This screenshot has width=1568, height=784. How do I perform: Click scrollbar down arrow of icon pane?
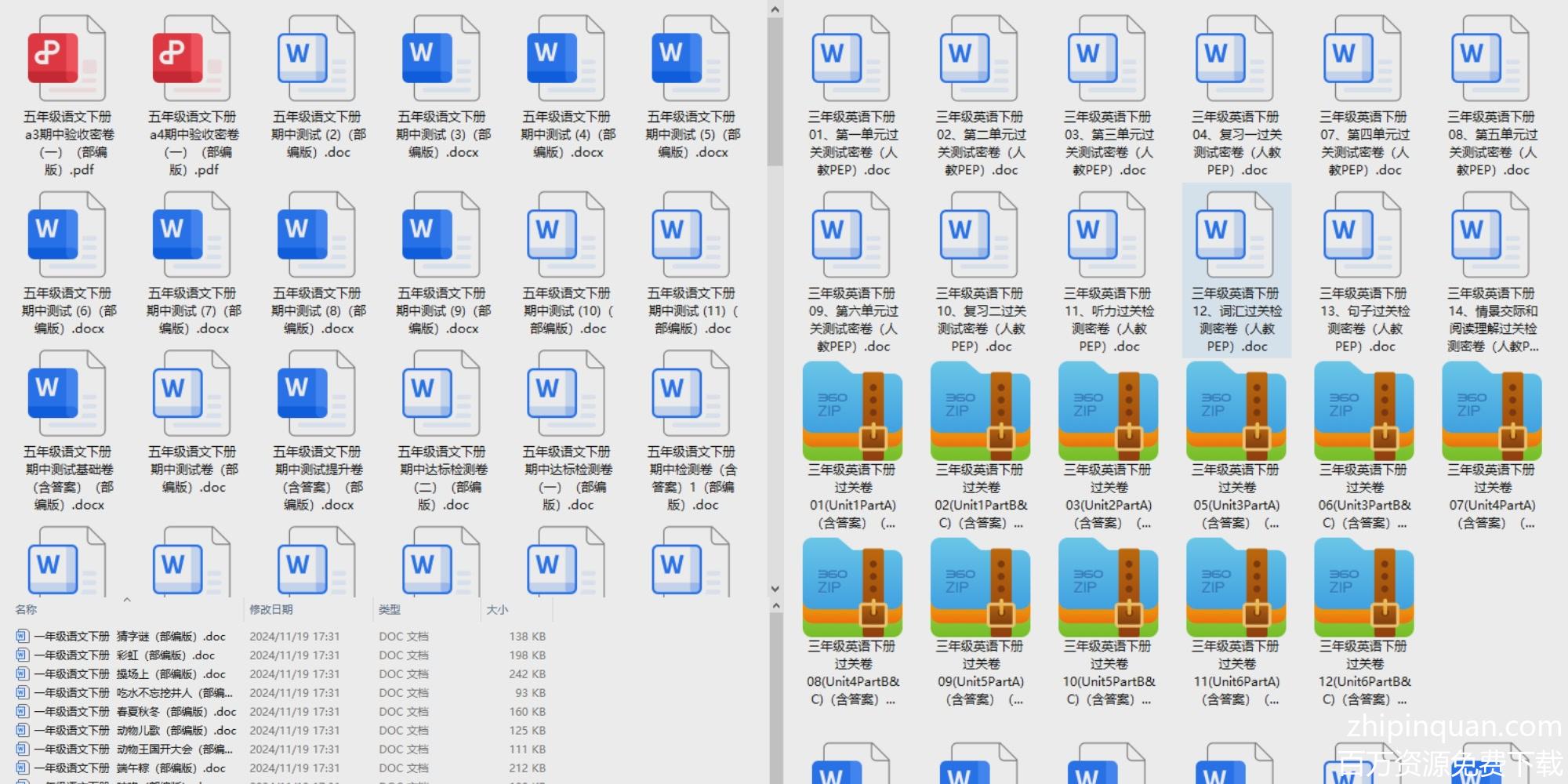pos(775,589)
